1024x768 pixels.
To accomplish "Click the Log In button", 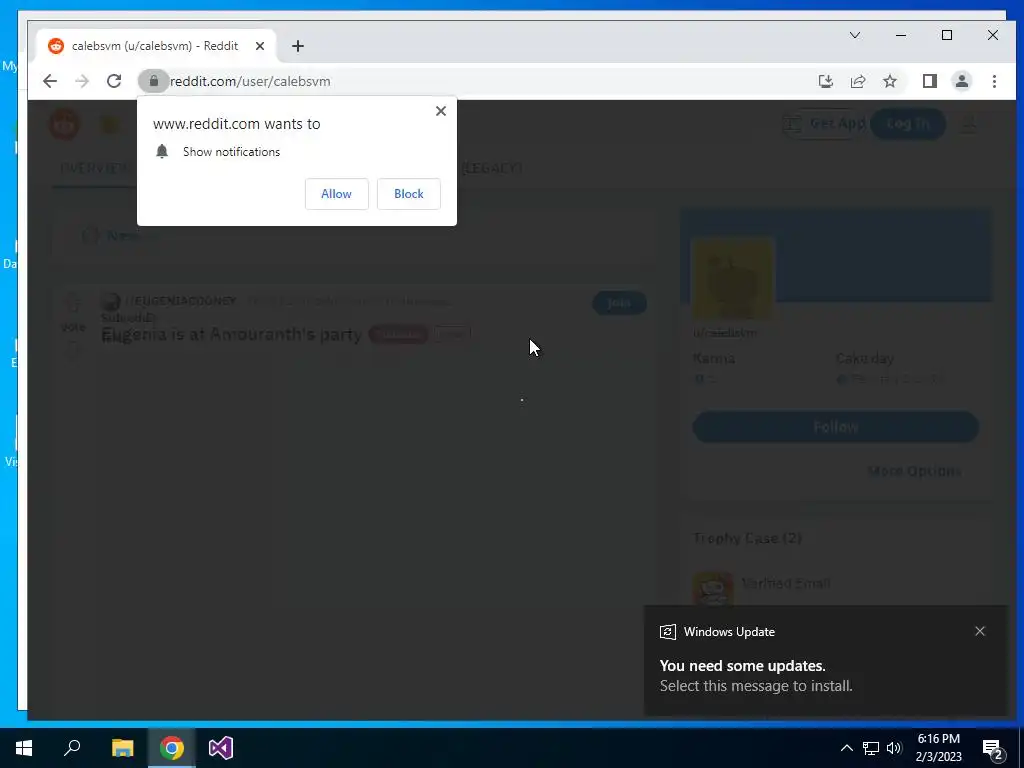I will (908, 123).
